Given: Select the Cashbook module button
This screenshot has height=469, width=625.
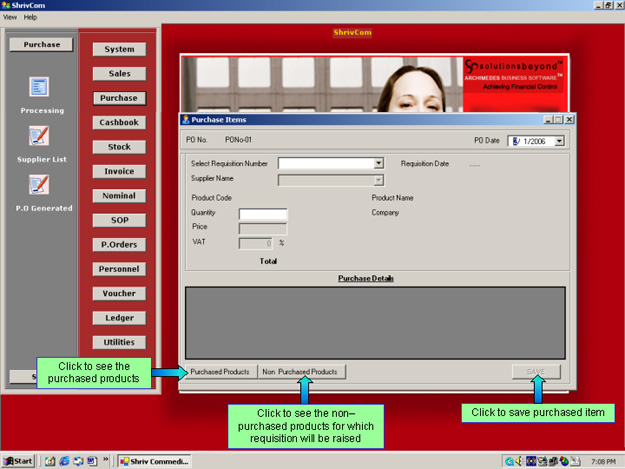Looking at the screenshot, I should click(x=119, y=122).
